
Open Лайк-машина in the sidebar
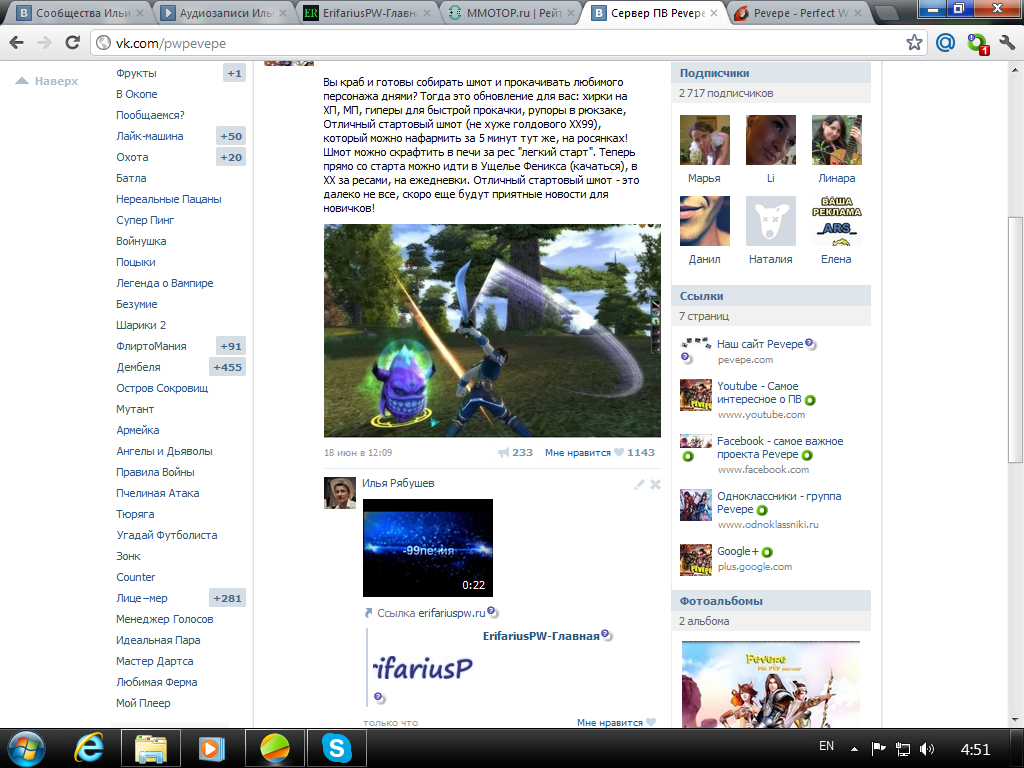click(x=150, y=136)
